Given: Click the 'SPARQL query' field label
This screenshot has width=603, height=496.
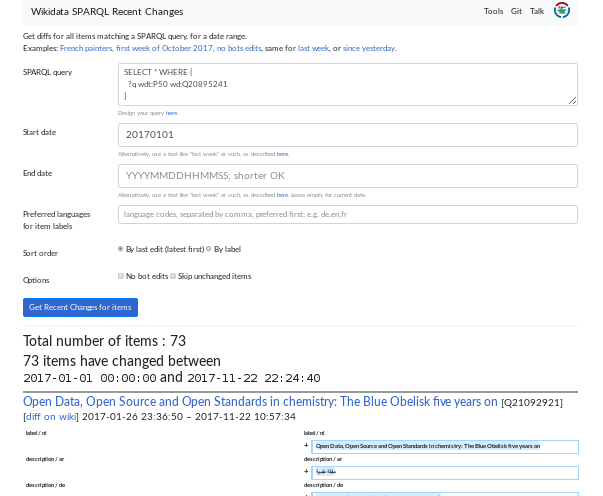Looking at the screenshot, I should [x=48, y=72].
